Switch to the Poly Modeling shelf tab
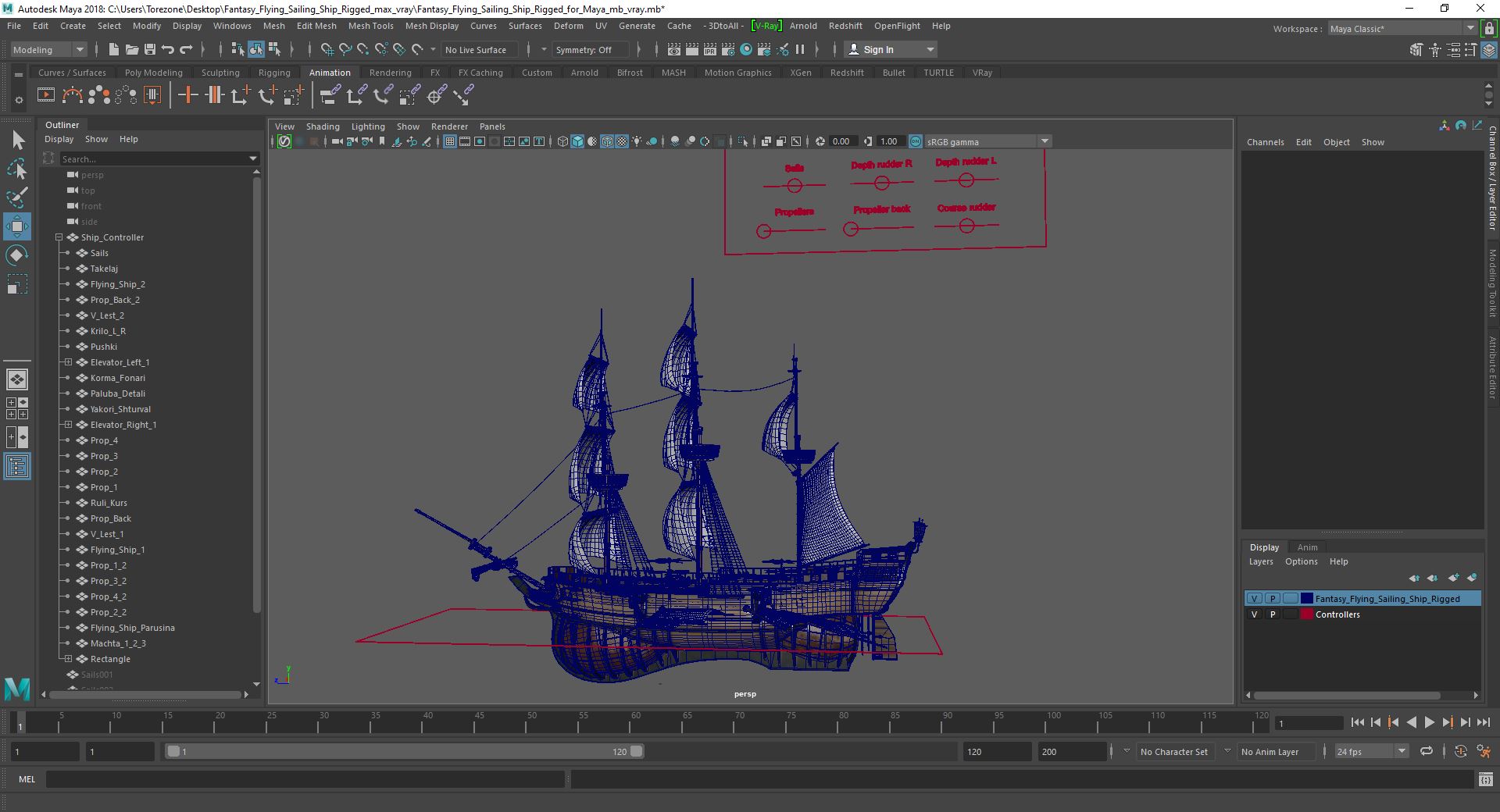 pos(153,73)
